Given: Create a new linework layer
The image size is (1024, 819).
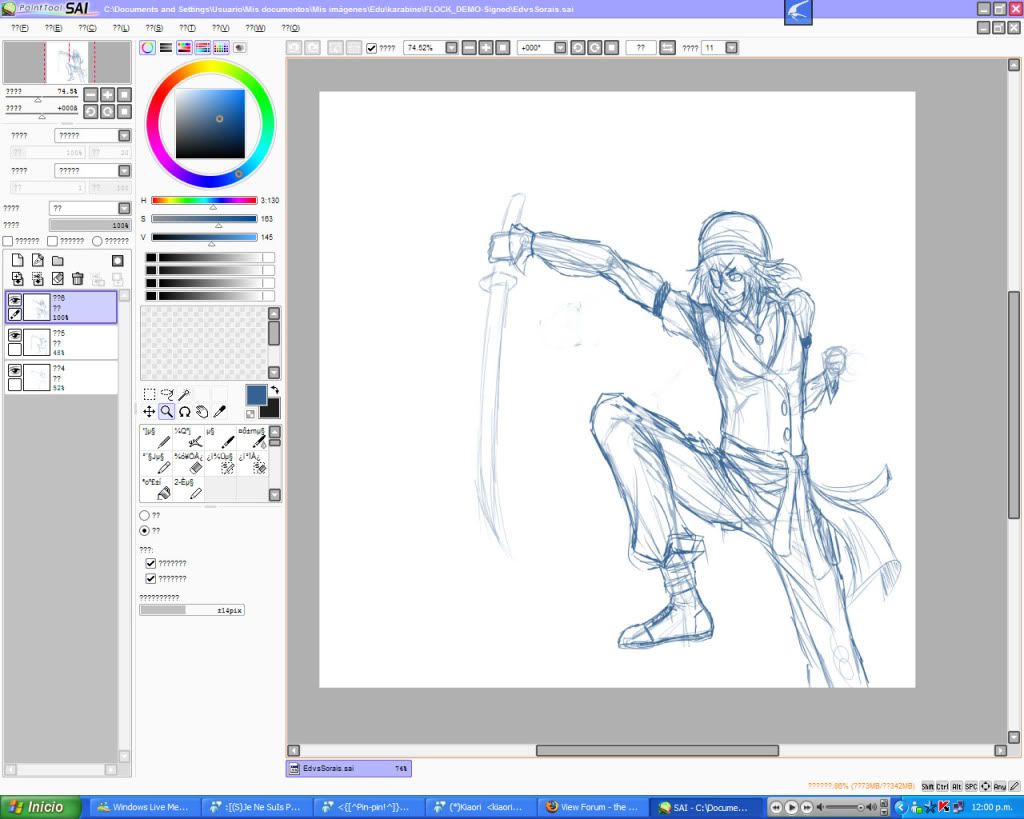Looking at the screenshot, I should (x=38, y=261).
